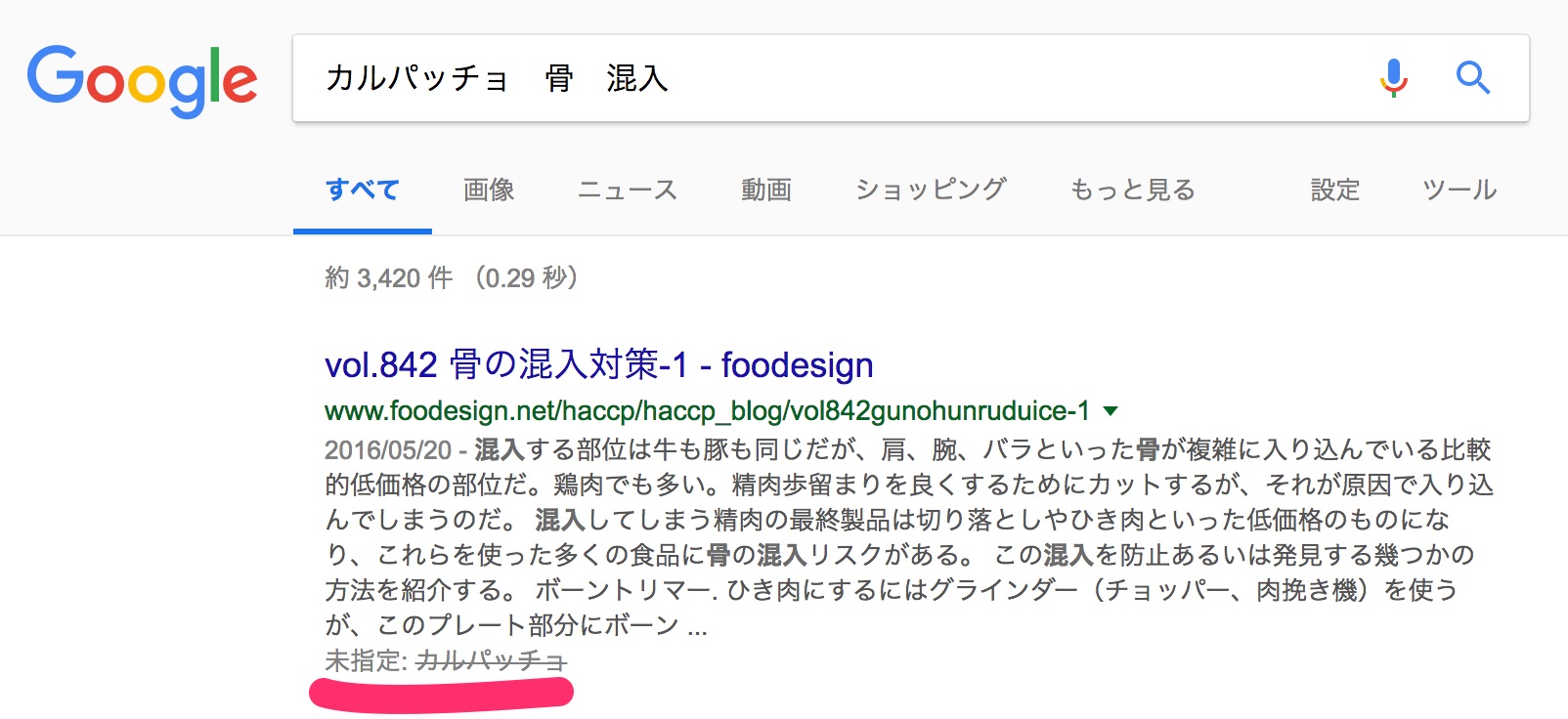The height and width of the screenshot is (719, 1568).
Task: Select the すべて tab
Action: click(362, 190)
